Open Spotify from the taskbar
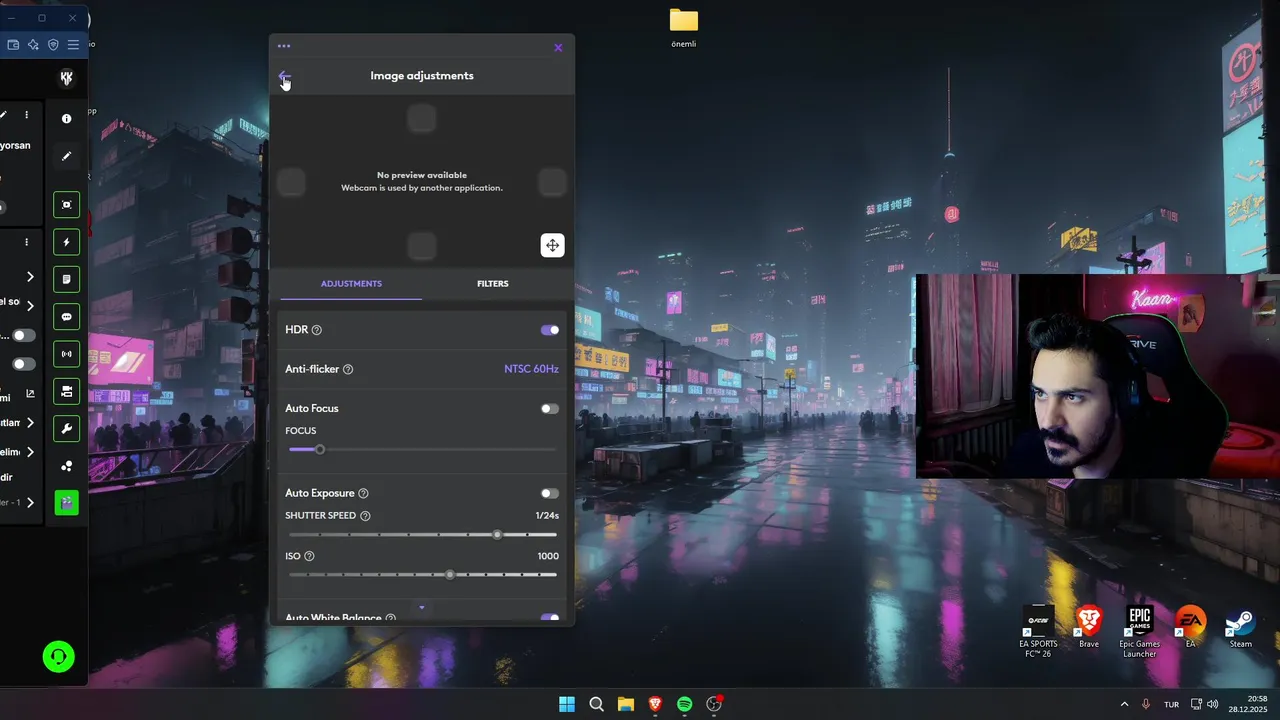 pyautogui.click(x=684, y=704)
